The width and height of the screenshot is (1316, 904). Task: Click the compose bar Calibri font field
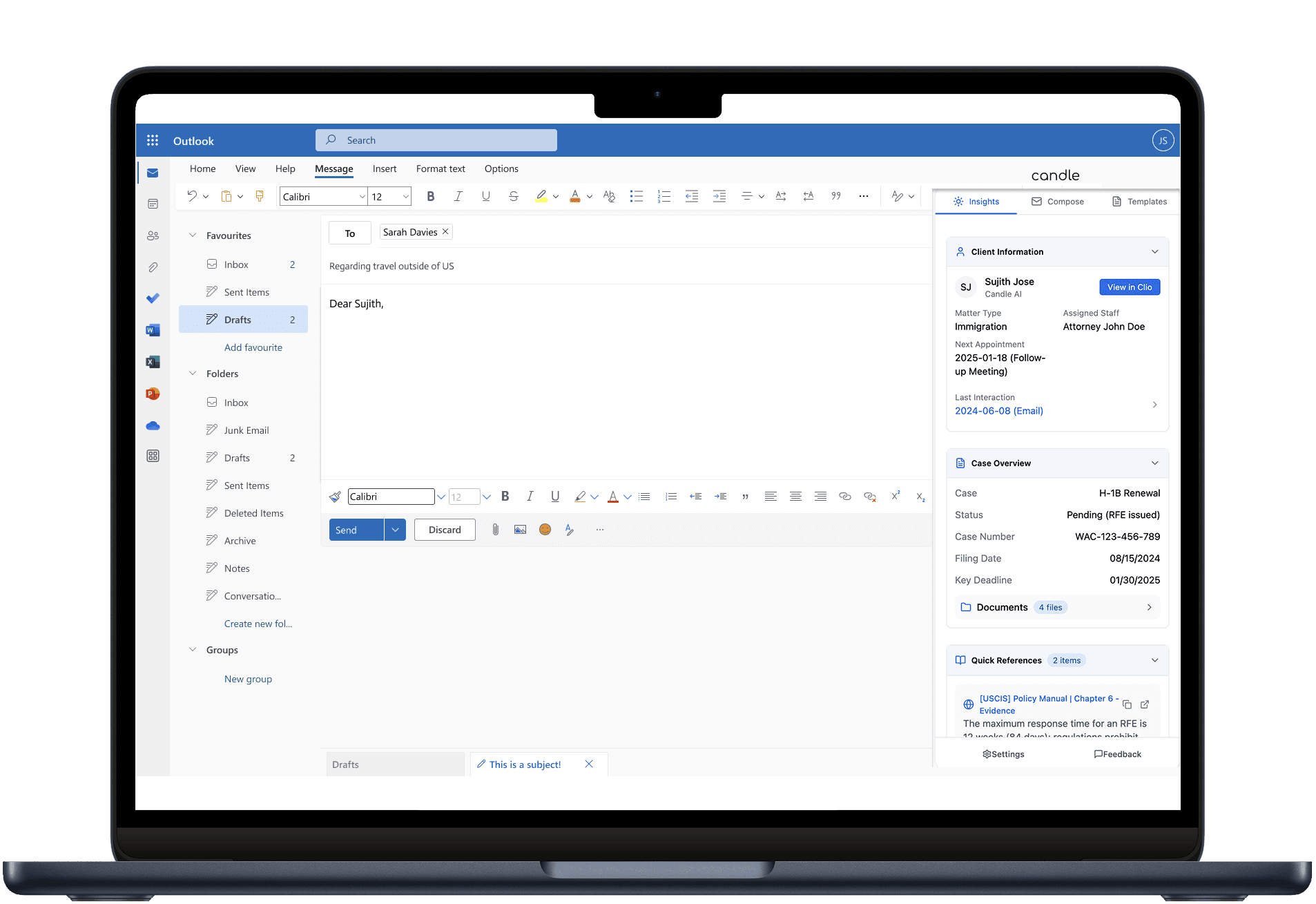(x=391, y=497)
